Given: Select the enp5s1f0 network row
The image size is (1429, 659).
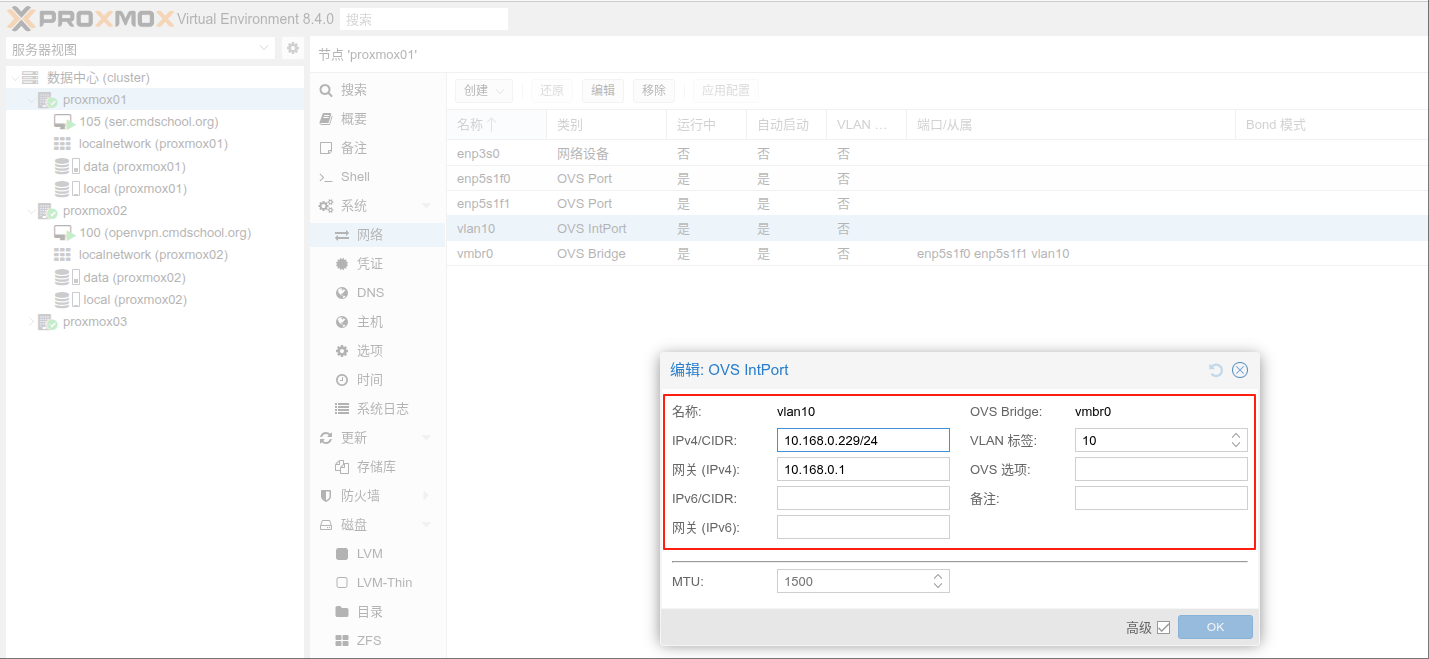Looking at the screenshot, I should pos(937,179).
